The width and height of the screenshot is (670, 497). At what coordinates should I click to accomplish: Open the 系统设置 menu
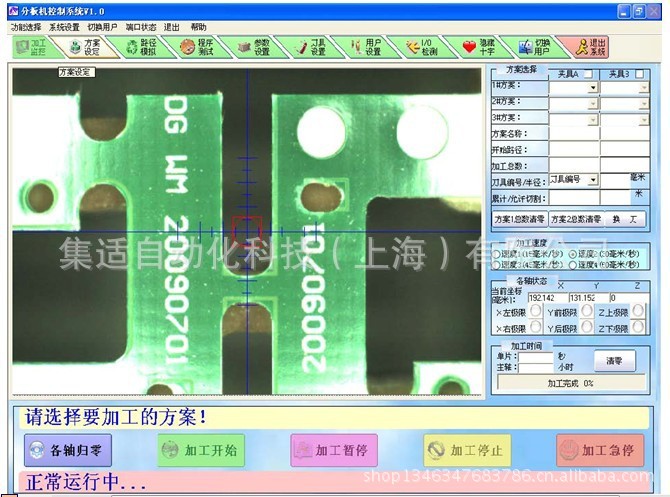pyautogui.click(x=63, y=27)
